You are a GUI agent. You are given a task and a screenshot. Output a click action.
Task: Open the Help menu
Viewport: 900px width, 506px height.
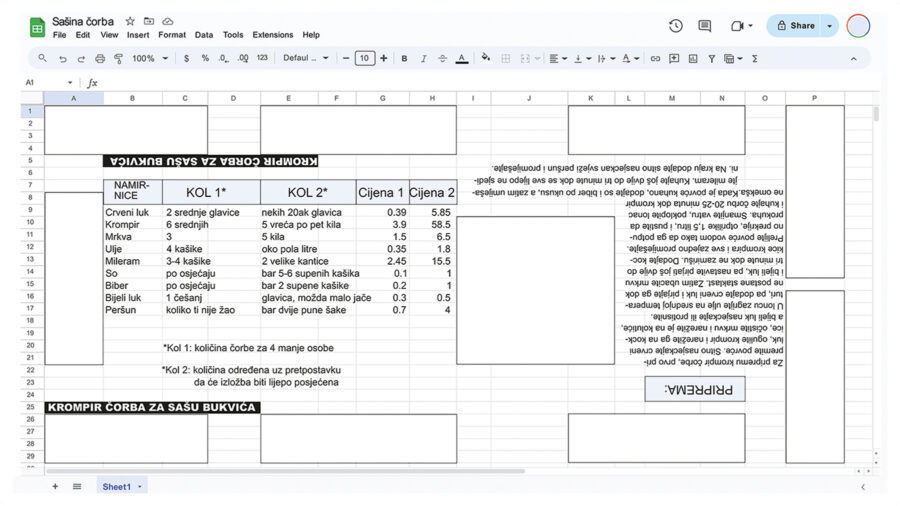pyautogui.click(x=311, y=35)
